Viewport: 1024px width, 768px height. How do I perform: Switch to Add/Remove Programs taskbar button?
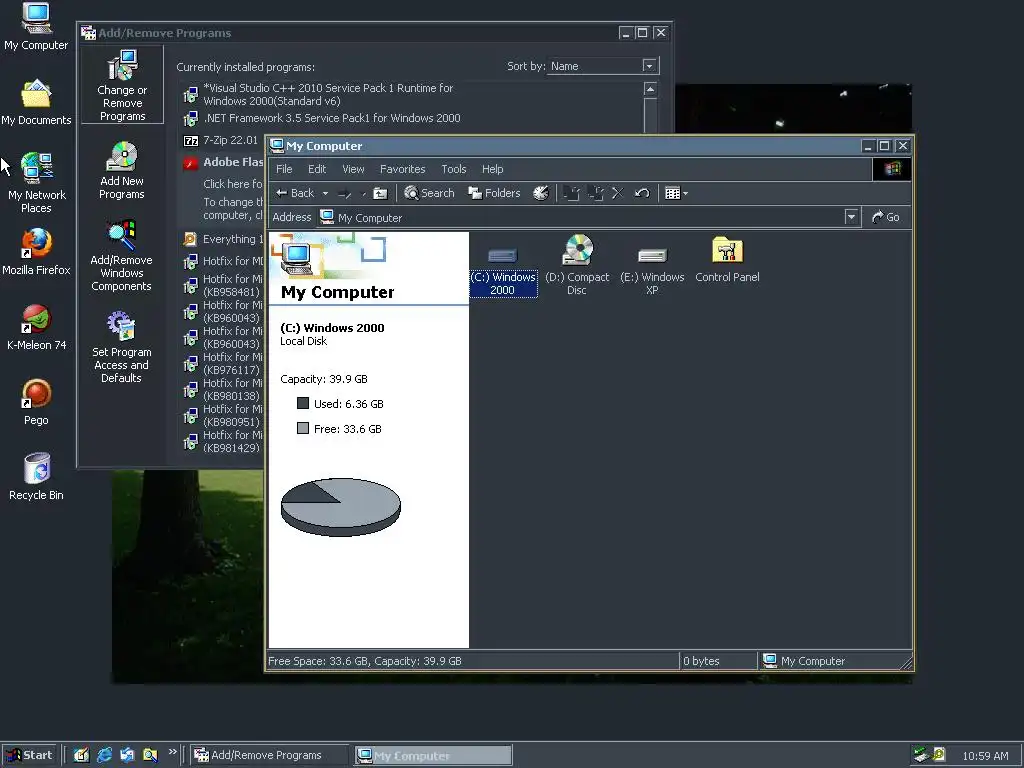tap(270, 755)
